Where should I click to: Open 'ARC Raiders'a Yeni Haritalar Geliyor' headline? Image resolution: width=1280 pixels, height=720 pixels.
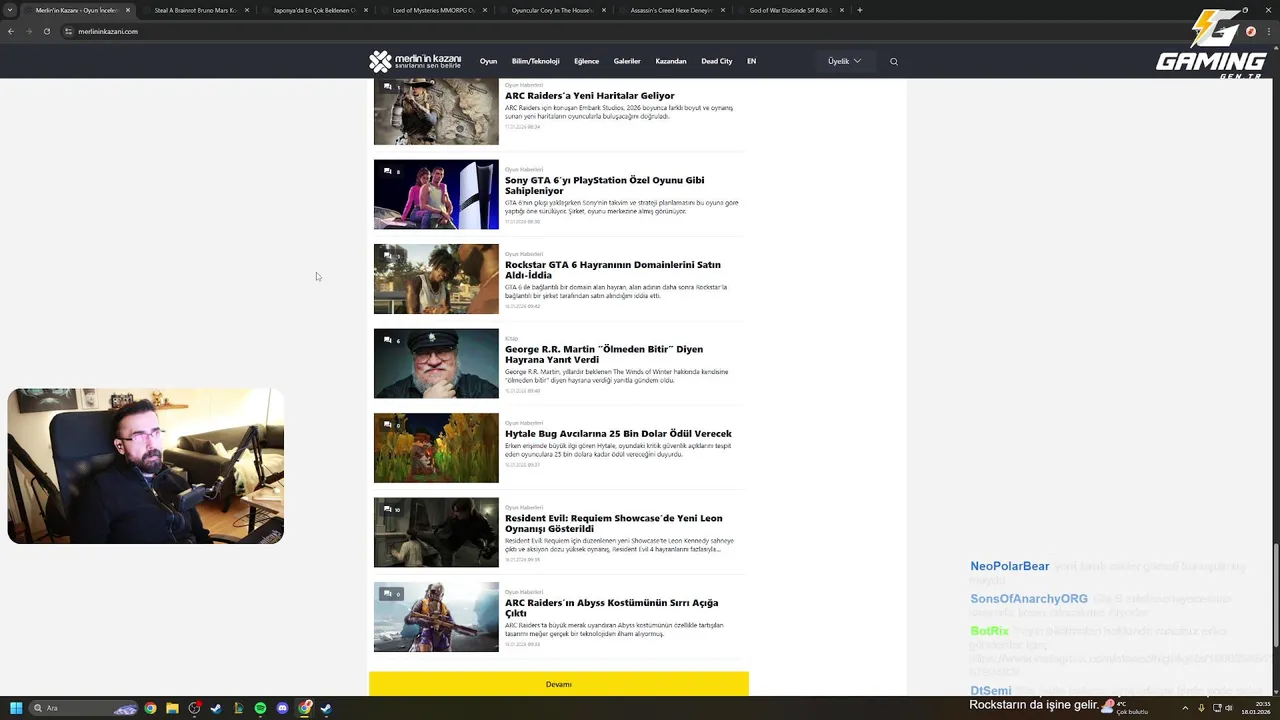[x=589, y=96]
